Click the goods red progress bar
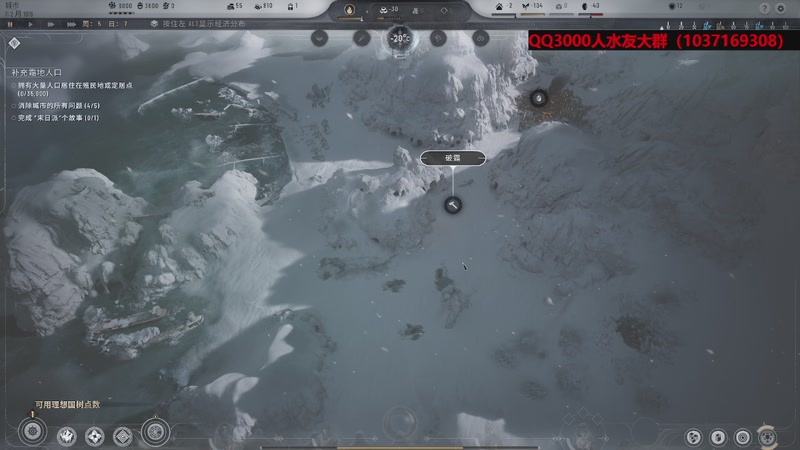 pyautogui.click(x=590, y=15)
